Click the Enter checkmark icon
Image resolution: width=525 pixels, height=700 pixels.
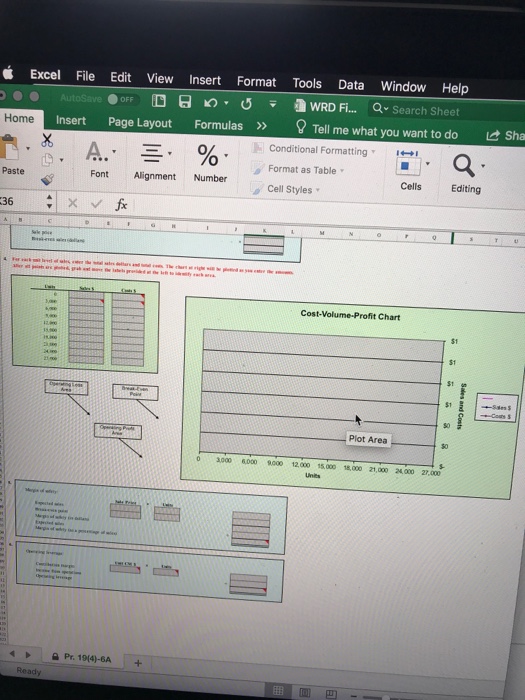pyautogui.click(x=96, y=204)
